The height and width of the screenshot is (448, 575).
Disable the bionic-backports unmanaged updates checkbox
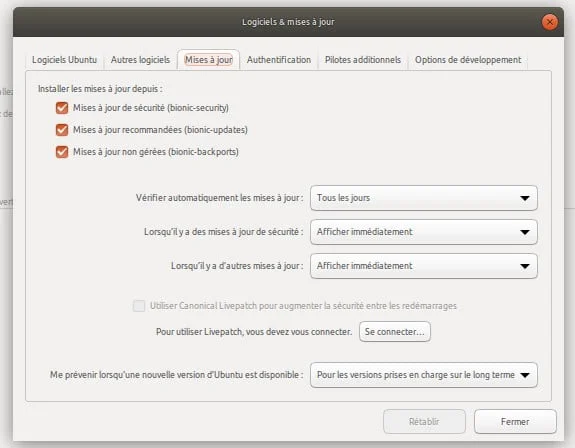(x=62, y=152)
